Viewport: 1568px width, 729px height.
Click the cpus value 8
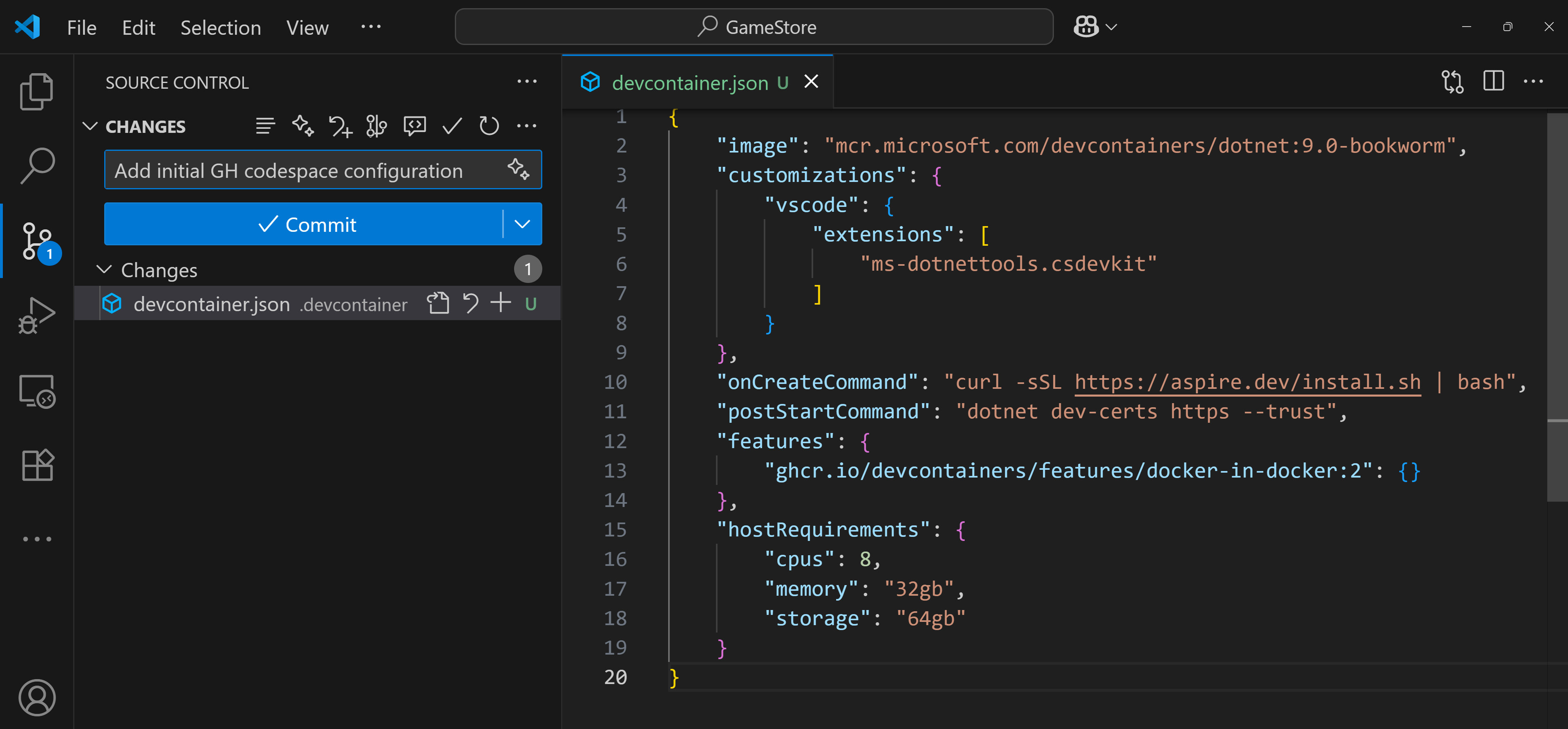[865, 559]
